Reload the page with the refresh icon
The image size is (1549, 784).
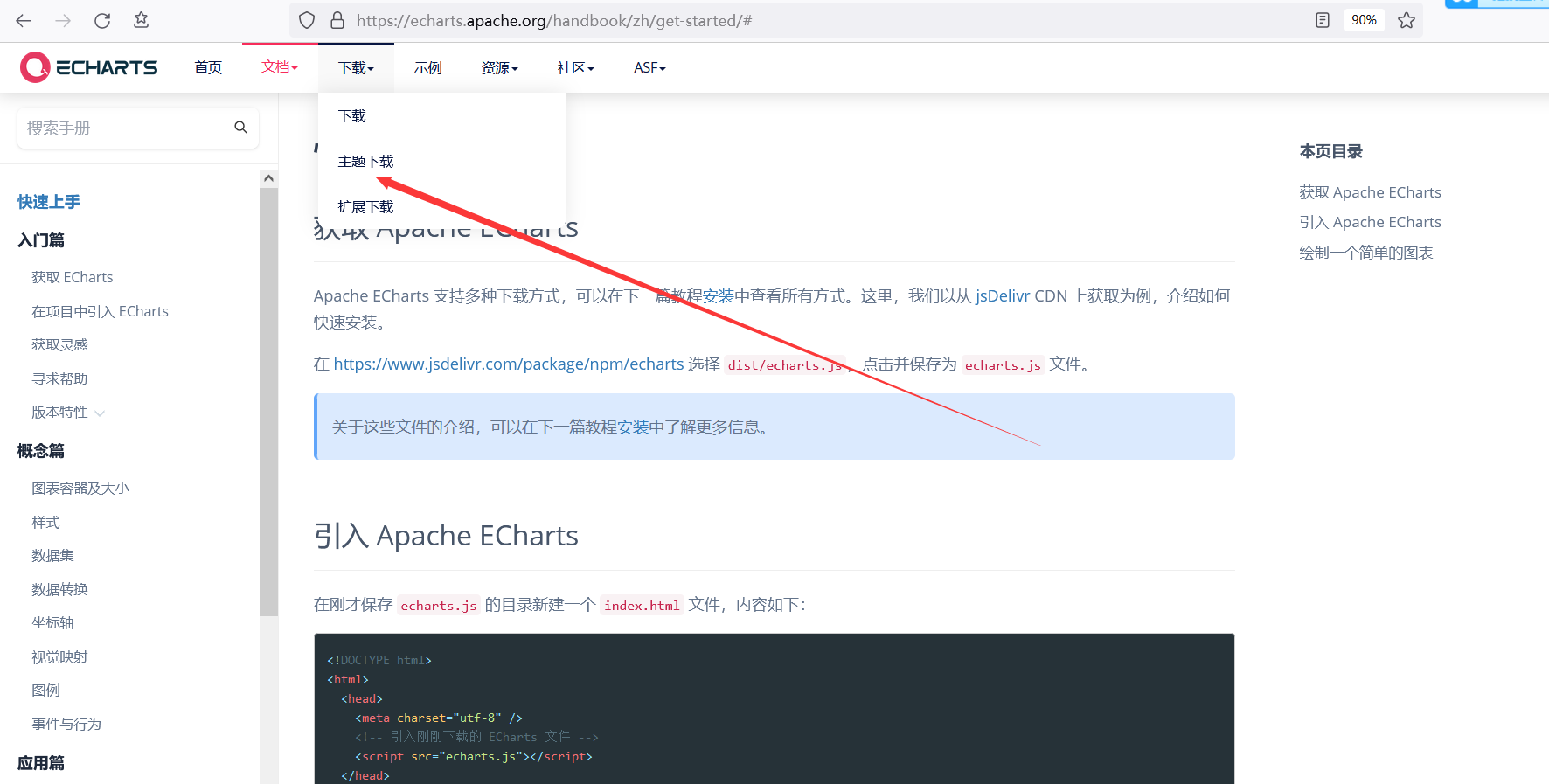[102, 20]
